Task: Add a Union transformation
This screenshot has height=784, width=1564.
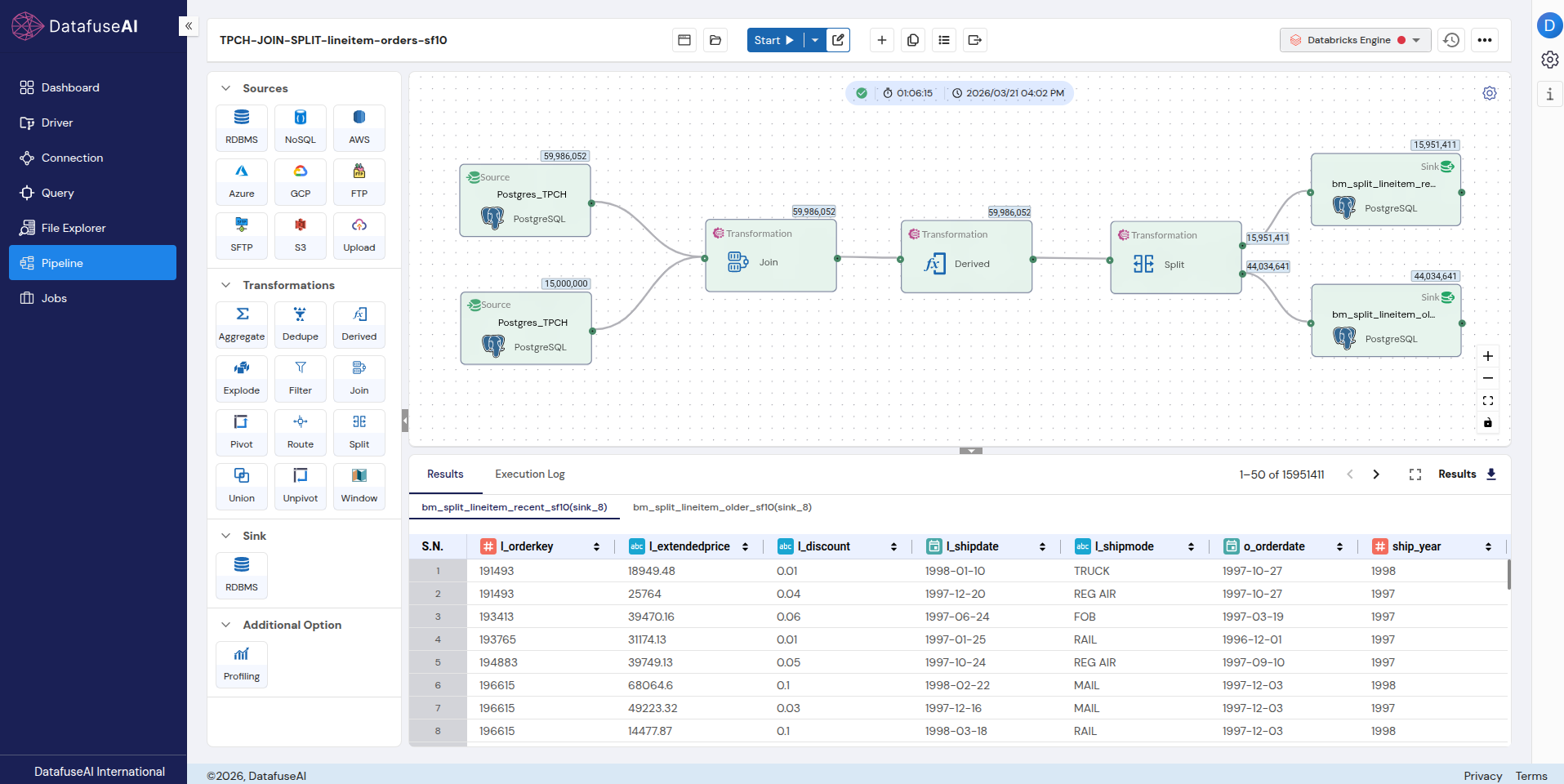Action: point(242,486)
